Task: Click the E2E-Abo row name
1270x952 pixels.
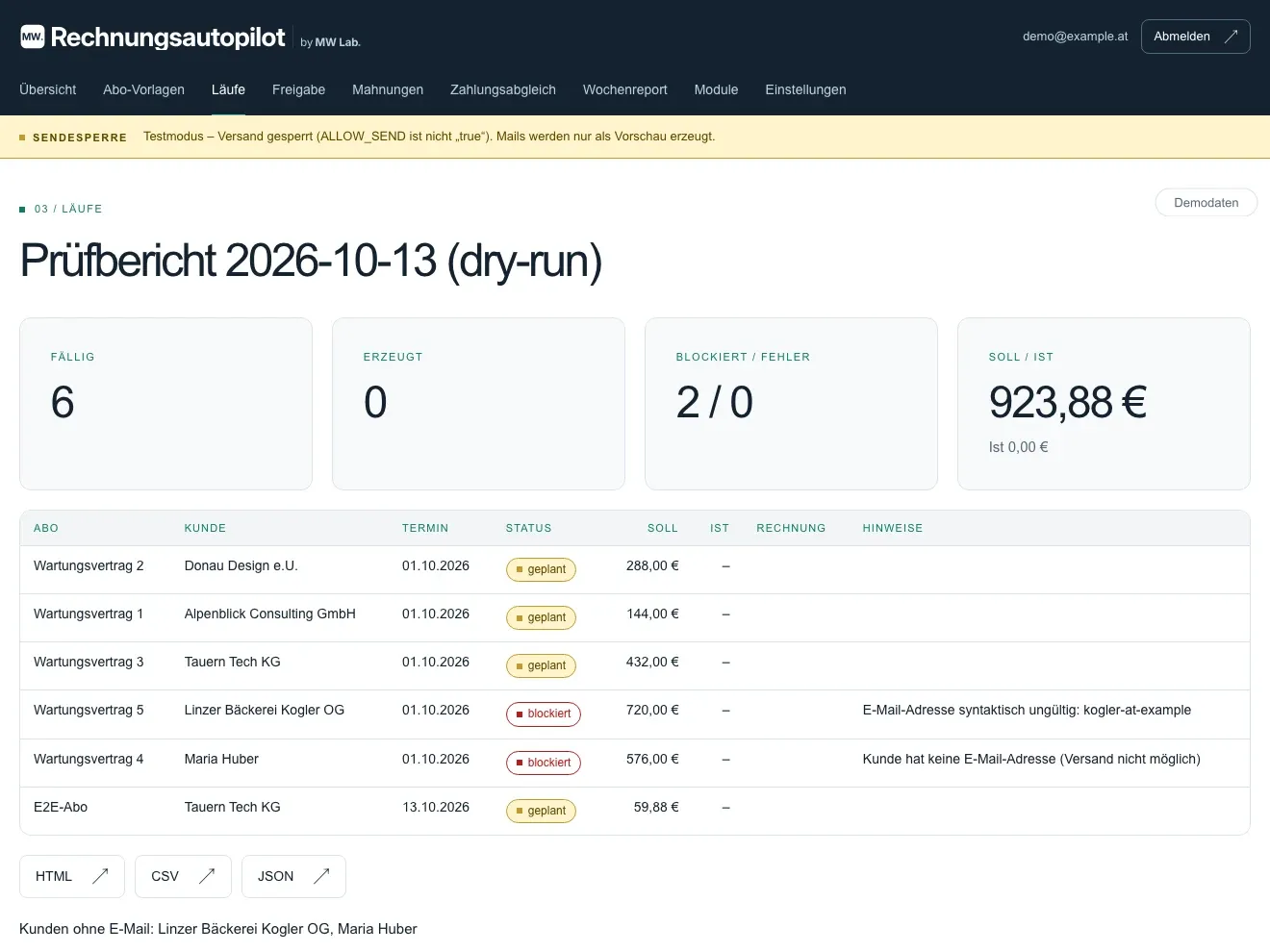Action: tap(61, 807)
